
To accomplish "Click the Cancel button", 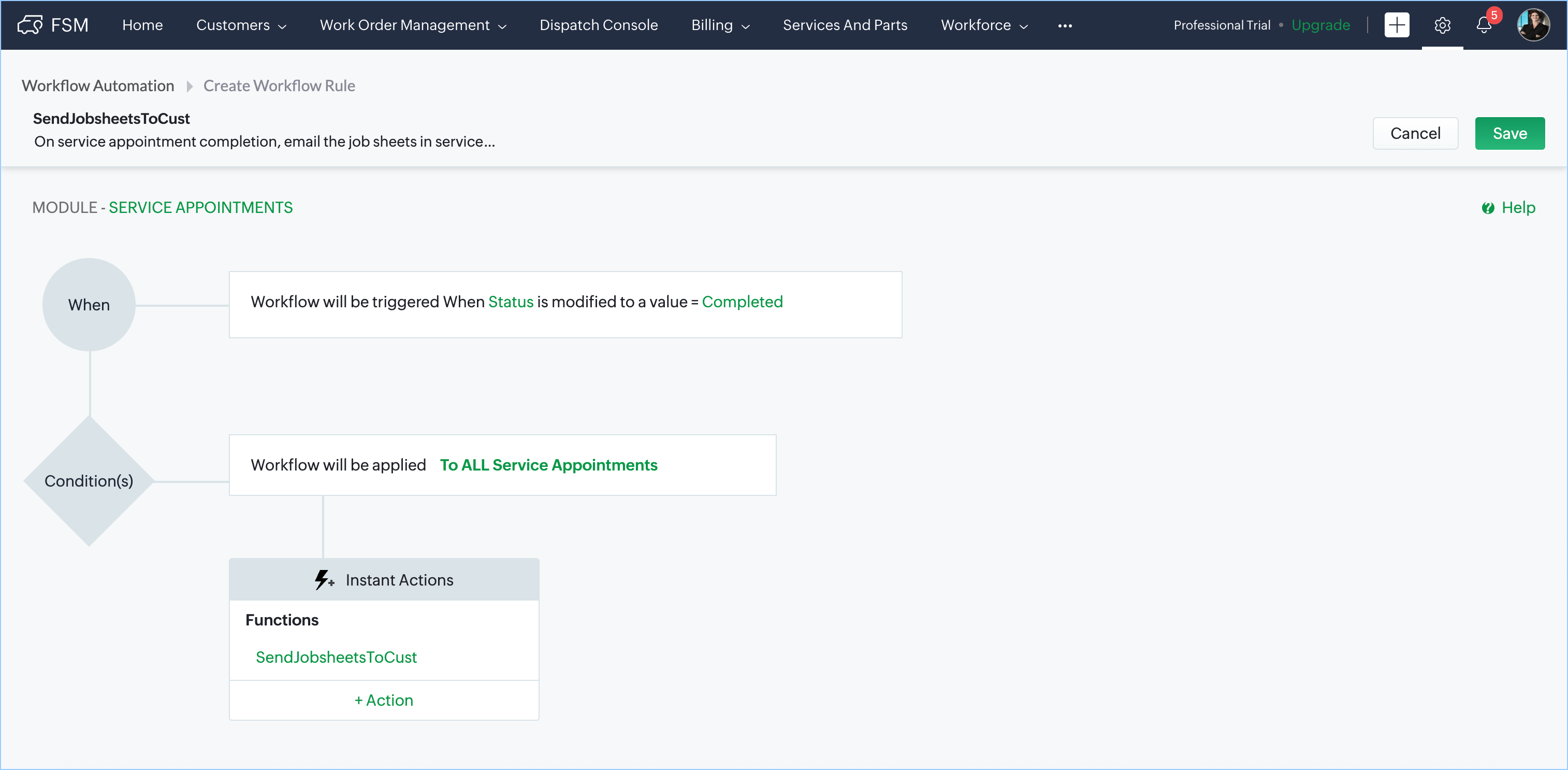I will click(x=1415, y=133).
